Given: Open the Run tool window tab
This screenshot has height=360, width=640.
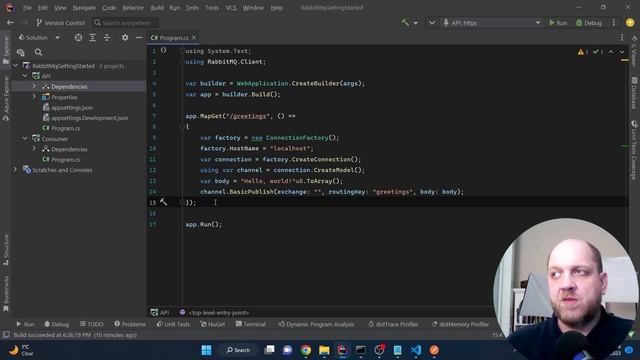Looking at the screenshot, I should pos(25,324).
